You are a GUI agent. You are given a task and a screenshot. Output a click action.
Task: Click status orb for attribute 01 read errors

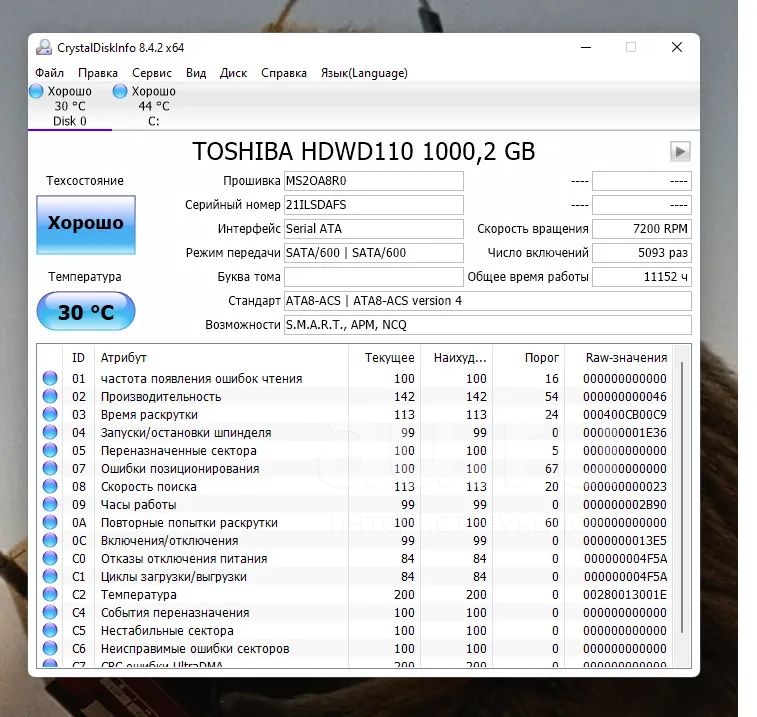point(50,378)
